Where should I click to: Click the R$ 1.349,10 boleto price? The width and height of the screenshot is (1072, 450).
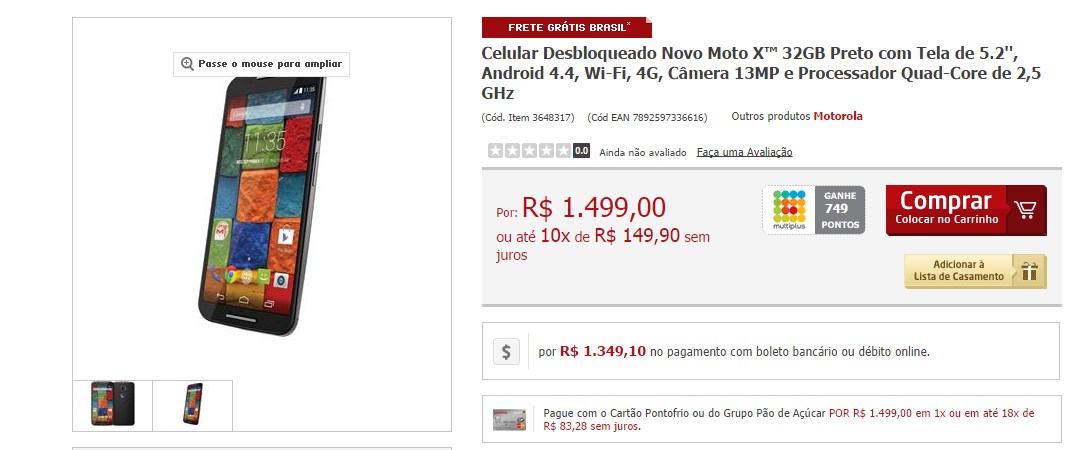(x=602, y=352)
